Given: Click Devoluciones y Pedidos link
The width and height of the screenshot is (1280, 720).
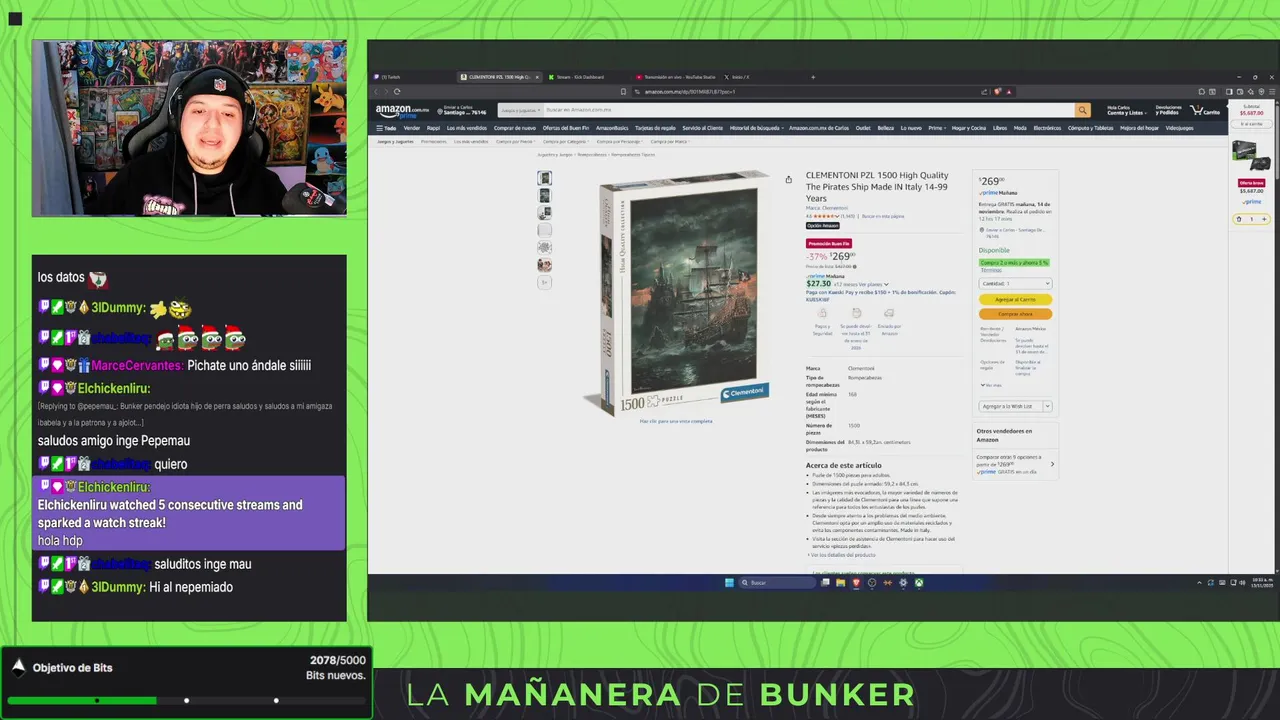Looking at the screenshot, I should [x=1169, y=110].
